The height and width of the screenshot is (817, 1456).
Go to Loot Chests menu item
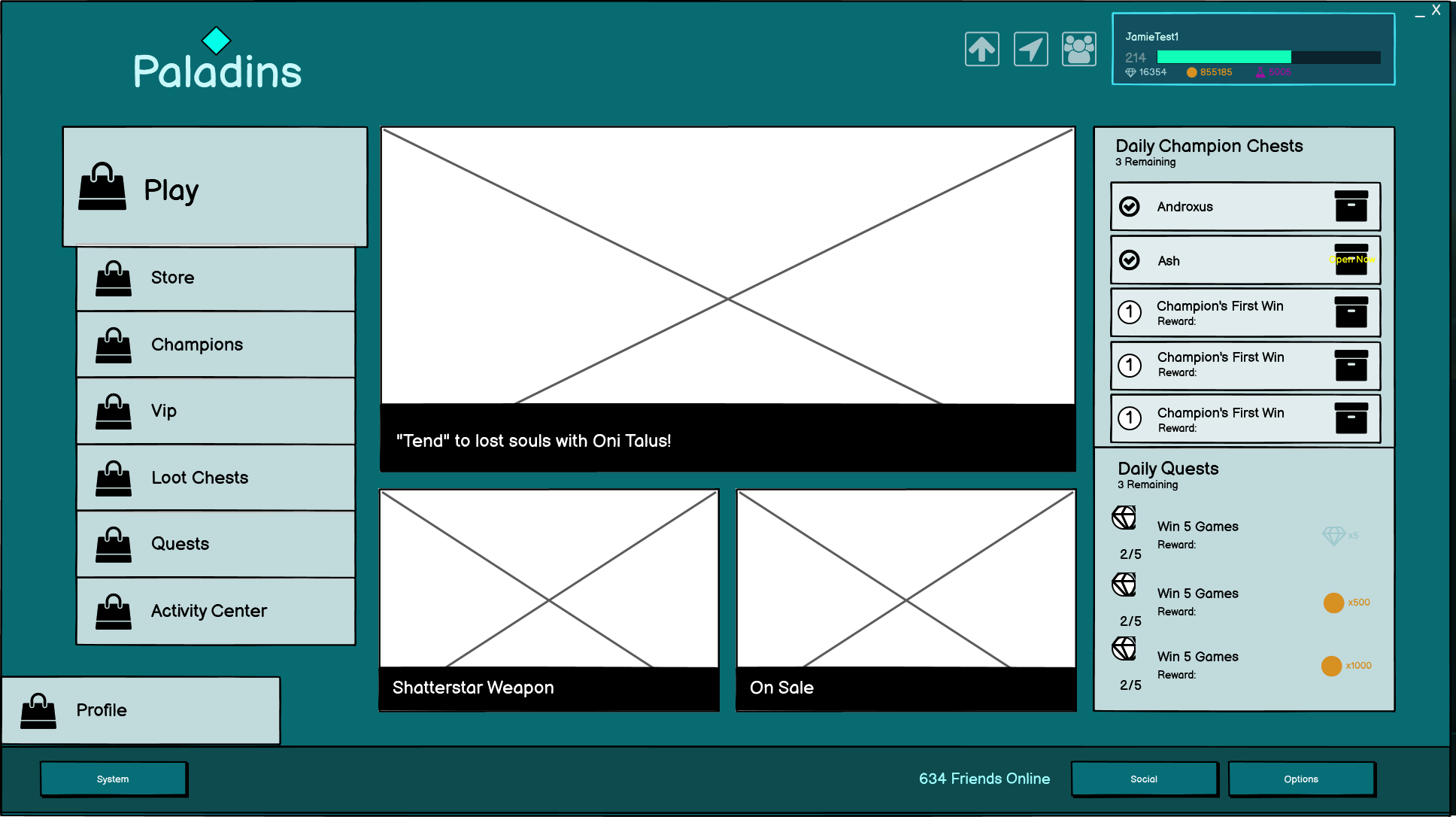pos(215,478)
